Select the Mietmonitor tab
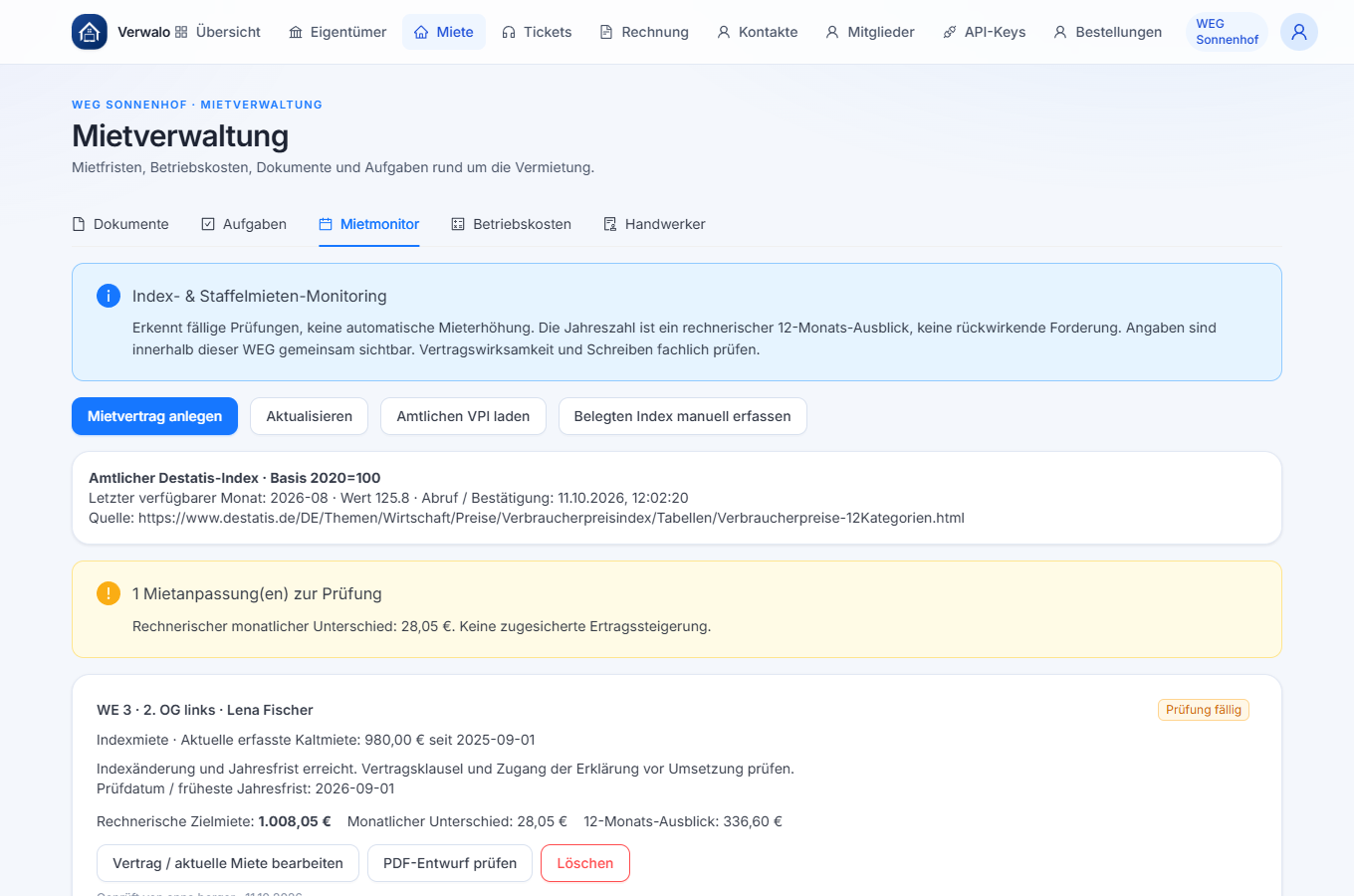The width and height of the screenshot is (1354, 896). point(369,224)
